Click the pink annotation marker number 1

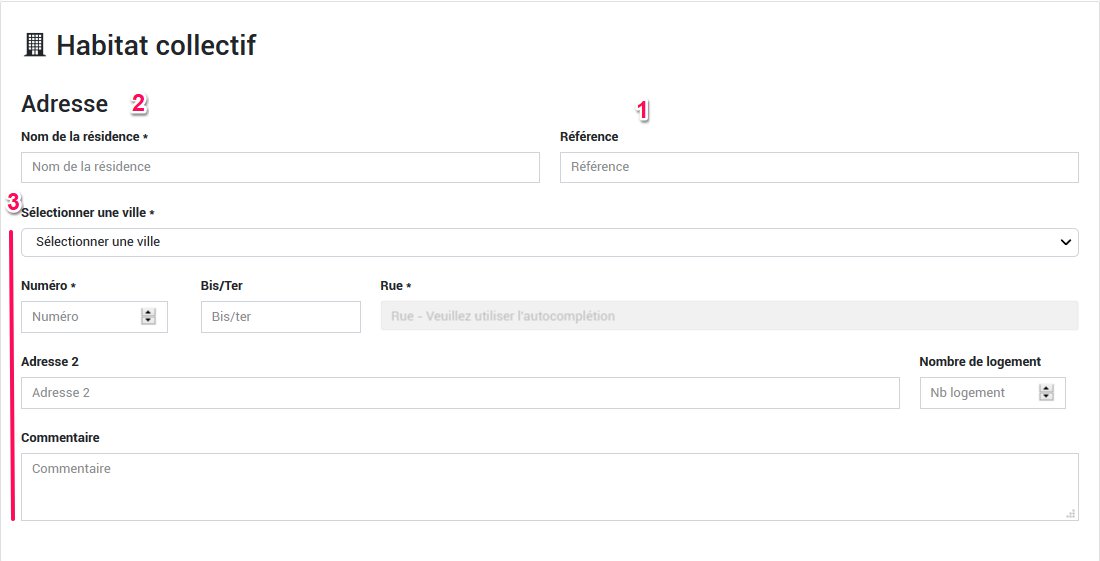pyautogui.click(x=643, y=110)
